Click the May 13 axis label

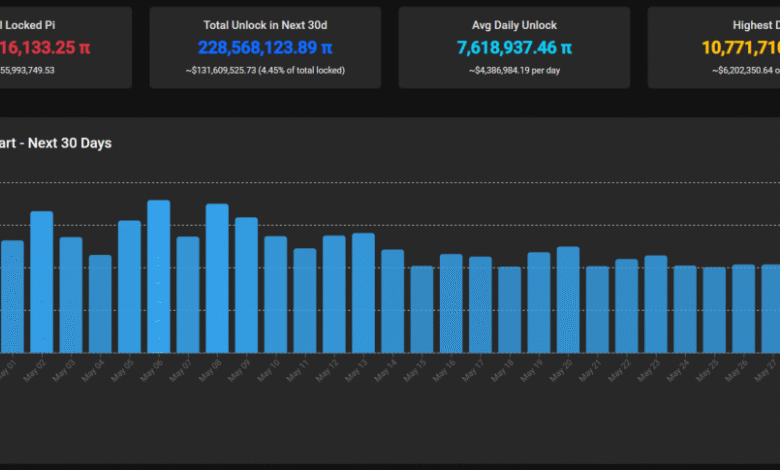pos(356,371)
